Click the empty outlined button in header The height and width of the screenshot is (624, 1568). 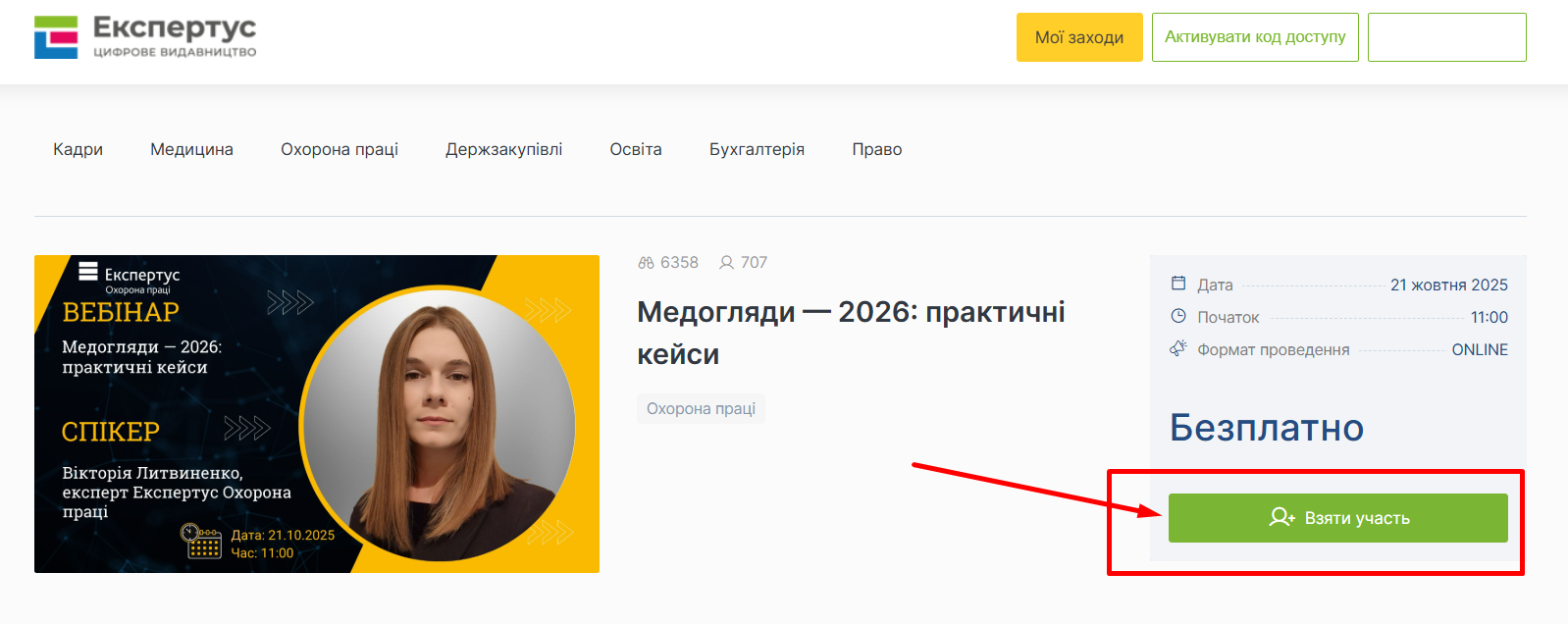click(1446, 37)
